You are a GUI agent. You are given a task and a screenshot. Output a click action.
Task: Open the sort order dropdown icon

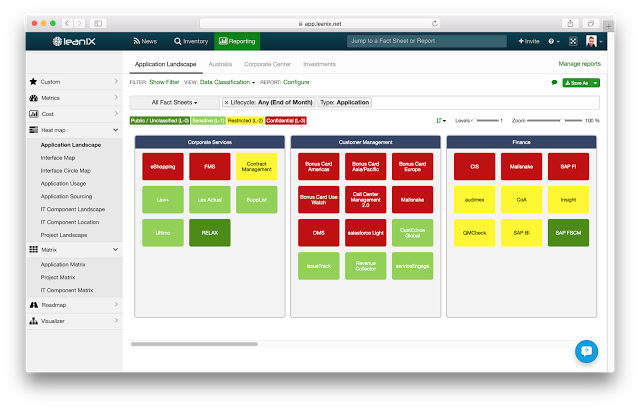point(441,121)
